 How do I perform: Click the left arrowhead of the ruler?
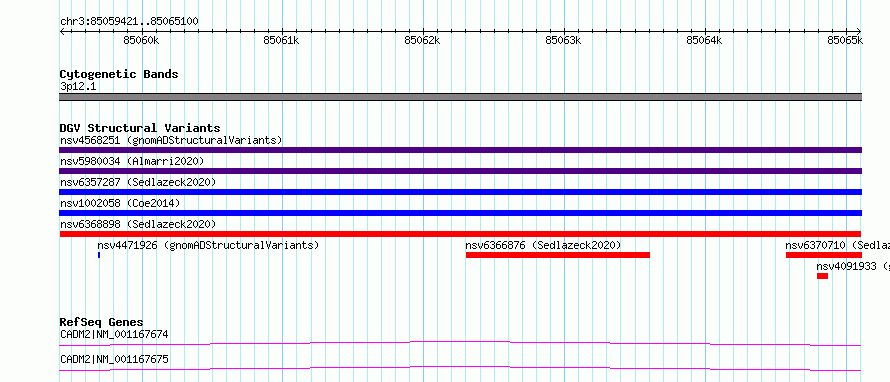pyautogui.click(x=62, y=31)
